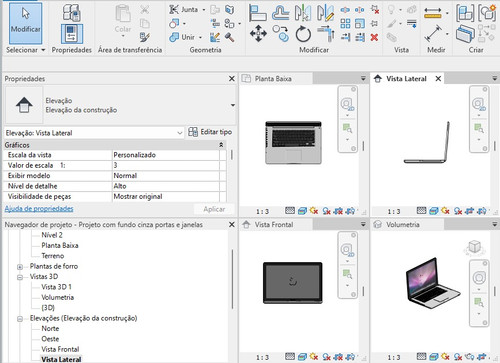The width and height of the screenshot is (500, 363).
Task: Open the Elevação type selector dropdown
Action: (232, 105)
